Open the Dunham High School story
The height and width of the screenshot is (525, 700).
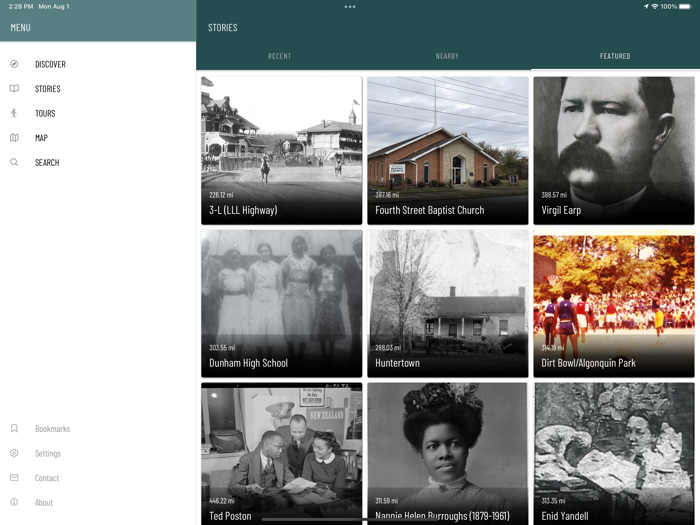(282, 304)
